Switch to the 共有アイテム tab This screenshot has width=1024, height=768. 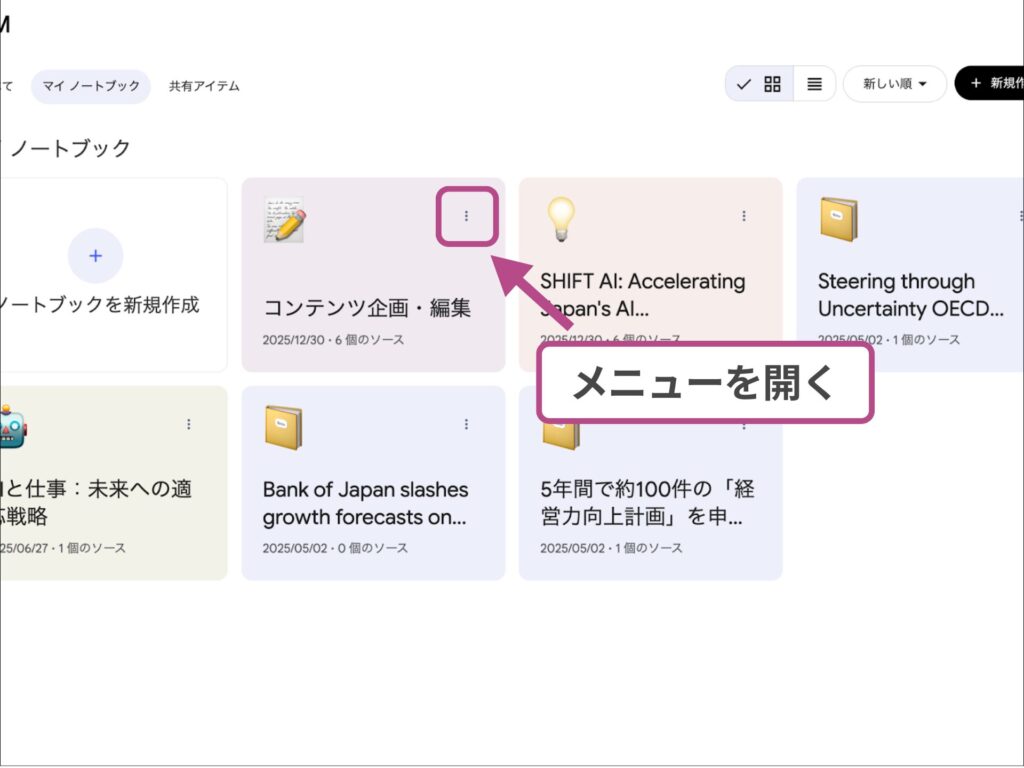[202, 86]
